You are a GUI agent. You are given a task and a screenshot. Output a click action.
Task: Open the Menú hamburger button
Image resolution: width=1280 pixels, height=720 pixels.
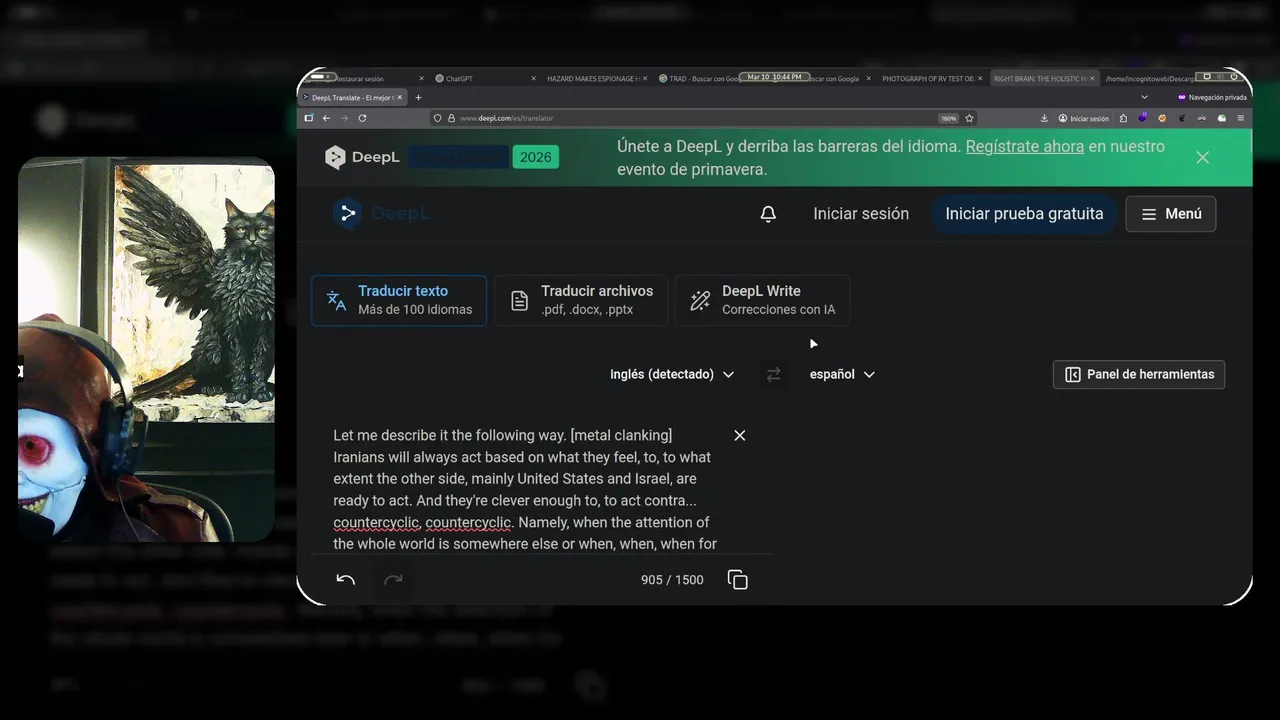1171,214
